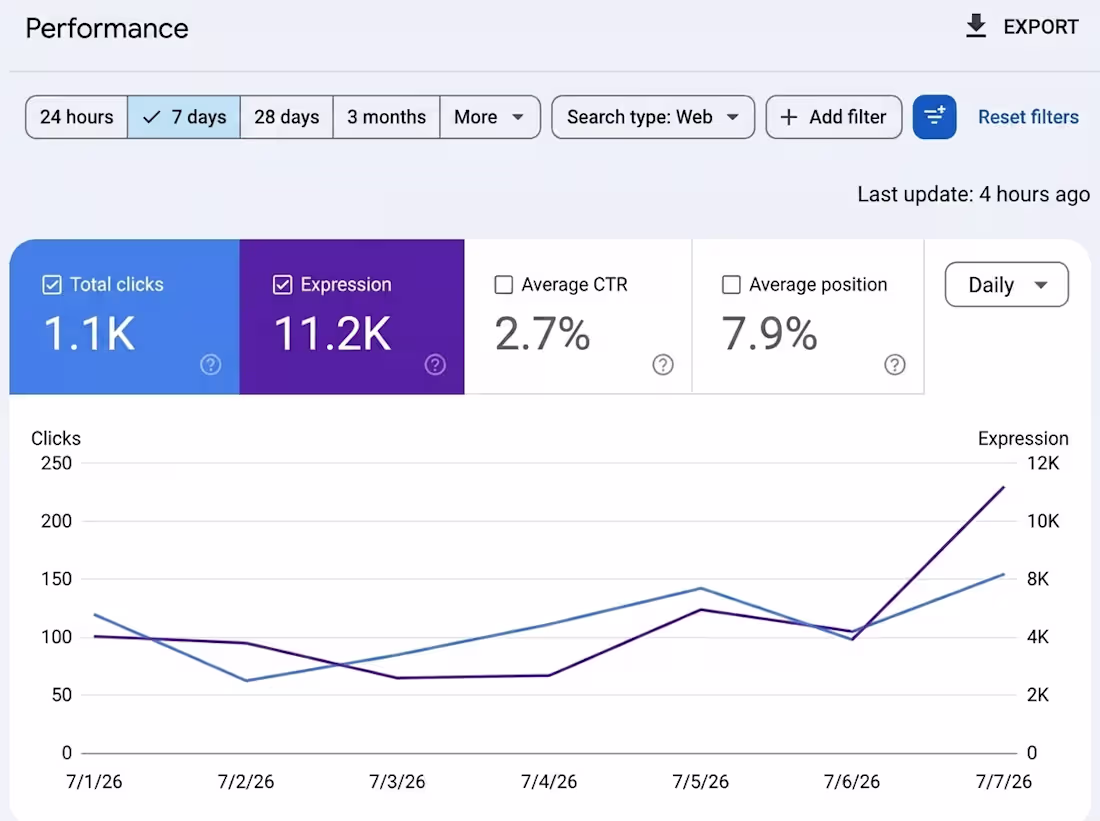Open help icon on Expression card
Screen dimensions: 1100x821
tap(435, 364)
